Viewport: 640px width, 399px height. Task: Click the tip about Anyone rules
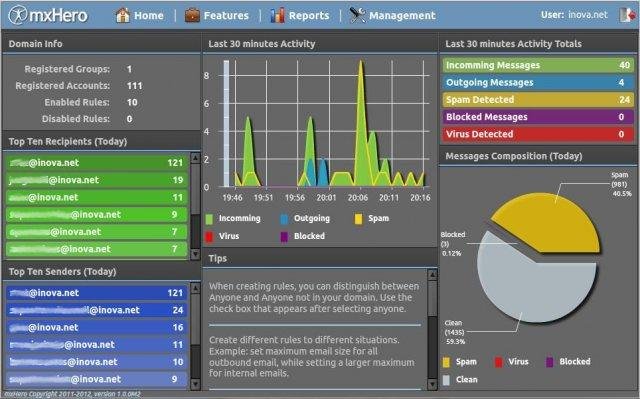pos(314,298)
